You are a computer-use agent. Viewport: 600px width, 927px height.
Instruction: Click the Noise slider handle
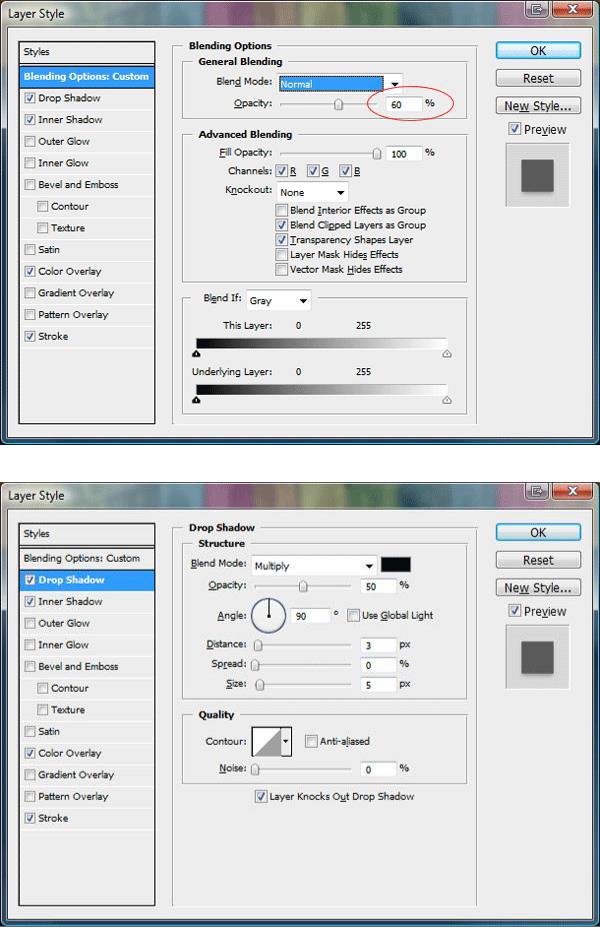click(255, 769)
